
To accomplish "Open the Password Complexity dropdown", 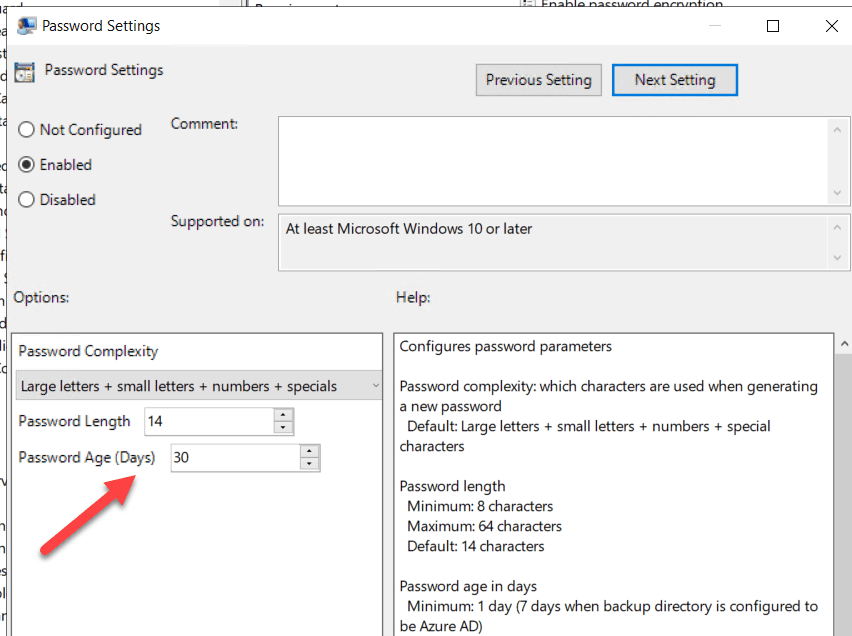I will click(375, 385).
